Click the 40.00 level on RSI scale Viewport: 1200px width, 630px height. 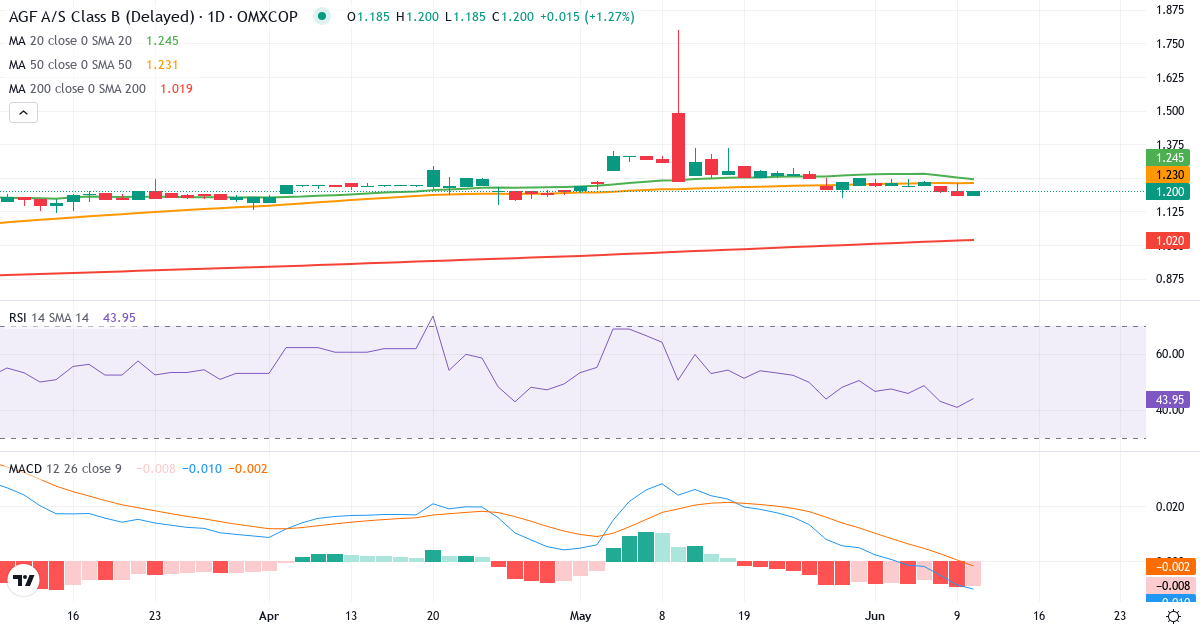click(x=1170, y=411)
